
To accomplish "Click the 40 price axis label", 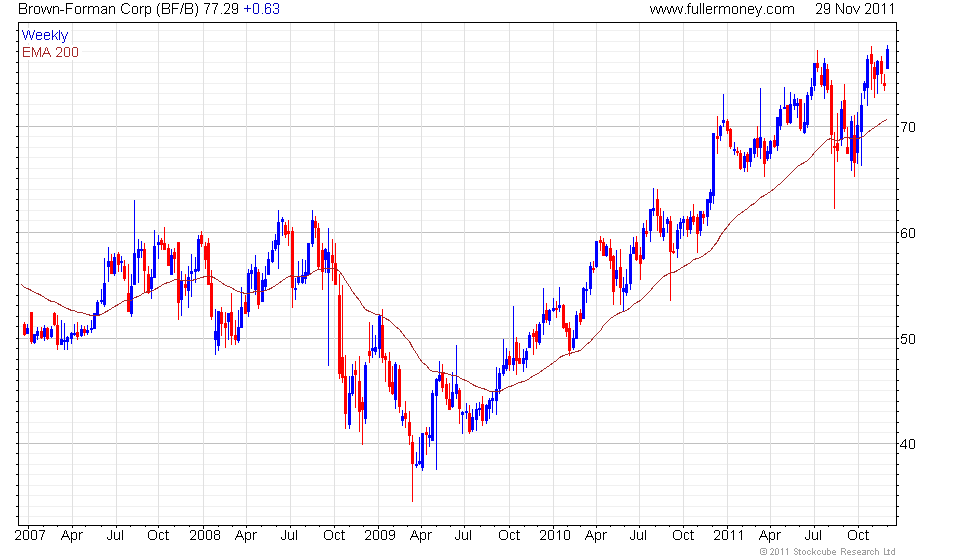I will point(908,444).
